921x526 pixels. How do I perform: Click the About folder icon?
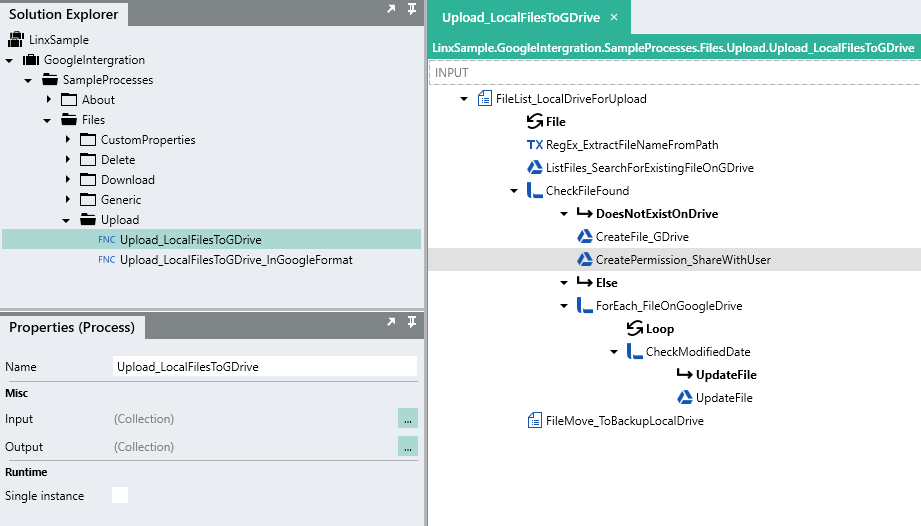click(69, 100)
